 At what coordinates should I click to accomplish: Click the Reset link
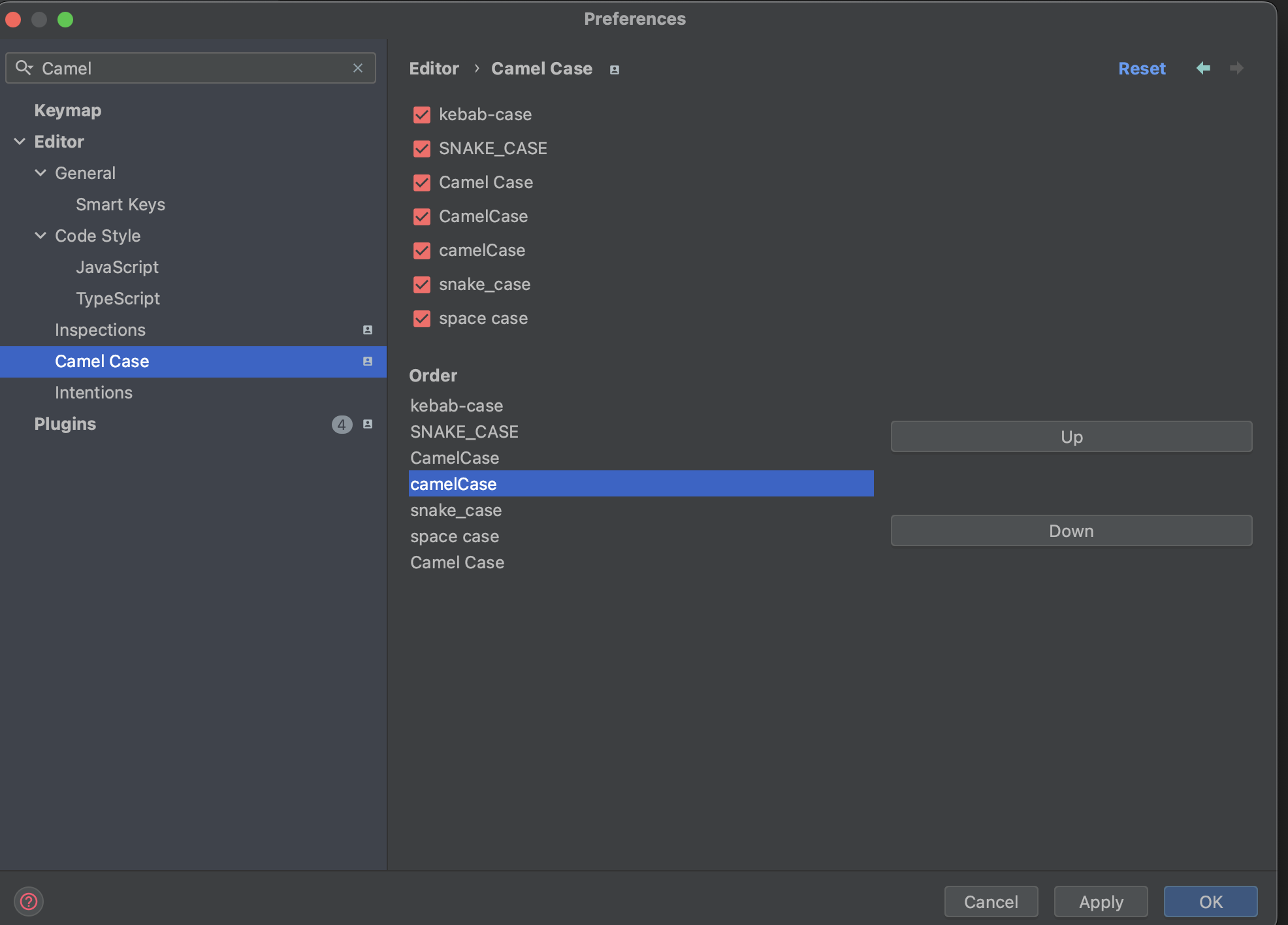[1141, 69]
